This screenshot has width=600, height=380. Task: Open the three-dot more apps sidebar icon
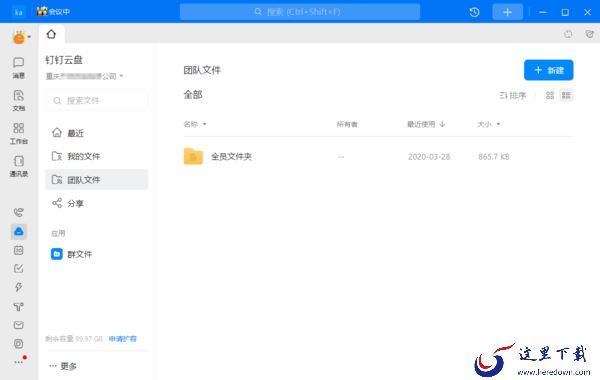19,361
